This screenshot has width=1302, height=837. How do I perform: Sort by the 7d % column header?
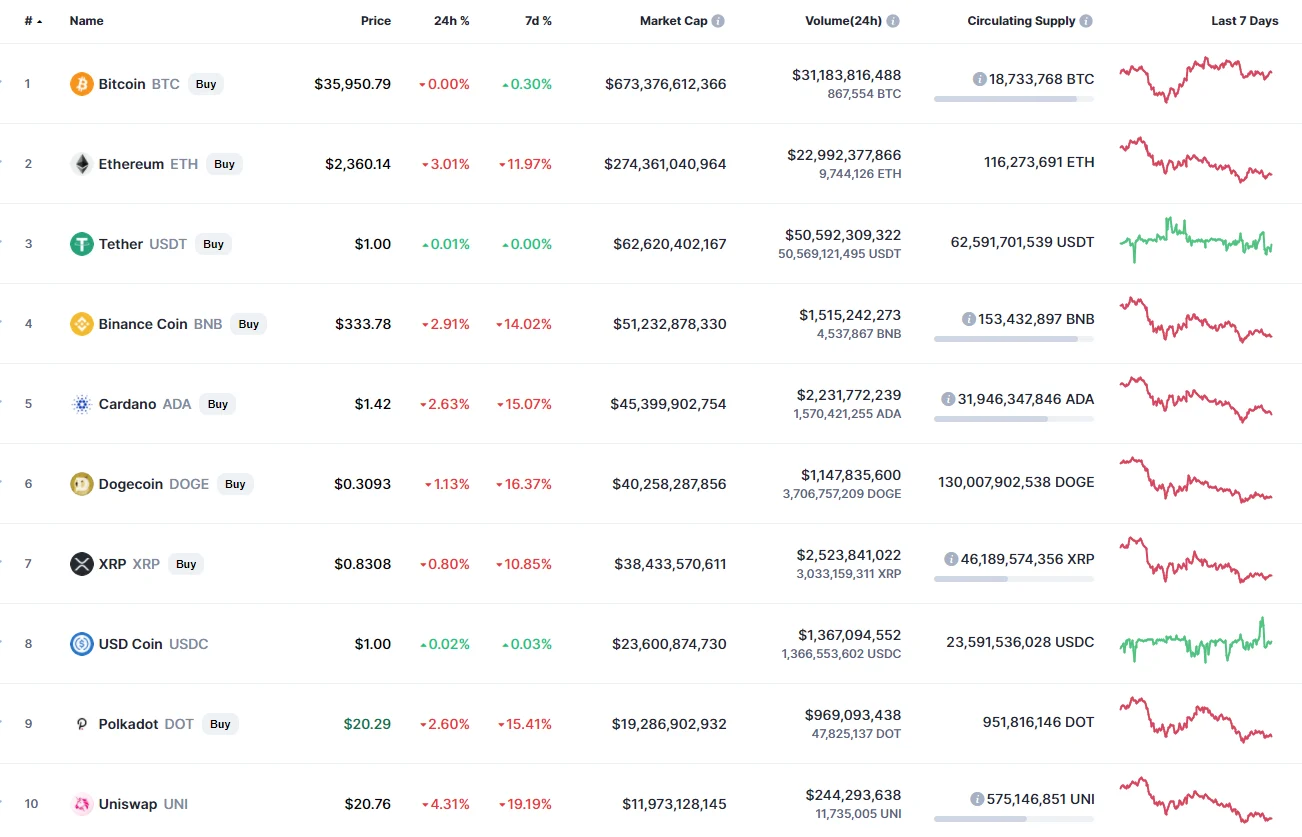(538, 21)
